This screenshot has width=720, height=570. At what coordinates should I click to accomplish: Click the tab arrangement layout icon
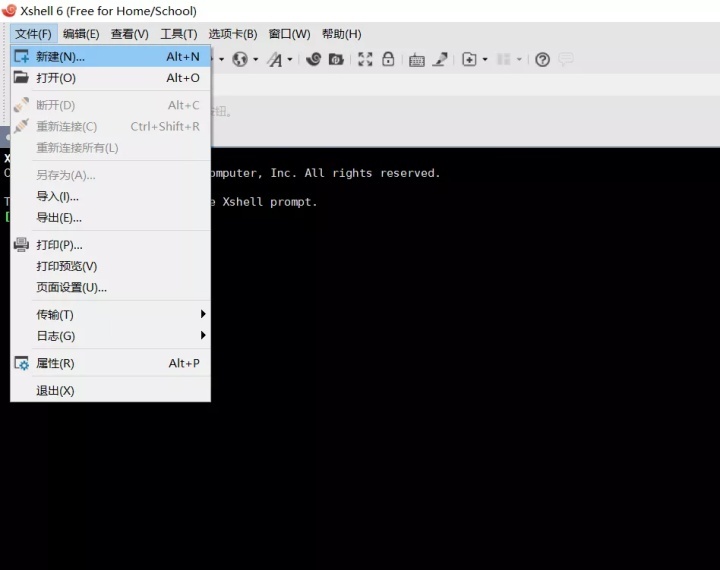click(504, 59)
